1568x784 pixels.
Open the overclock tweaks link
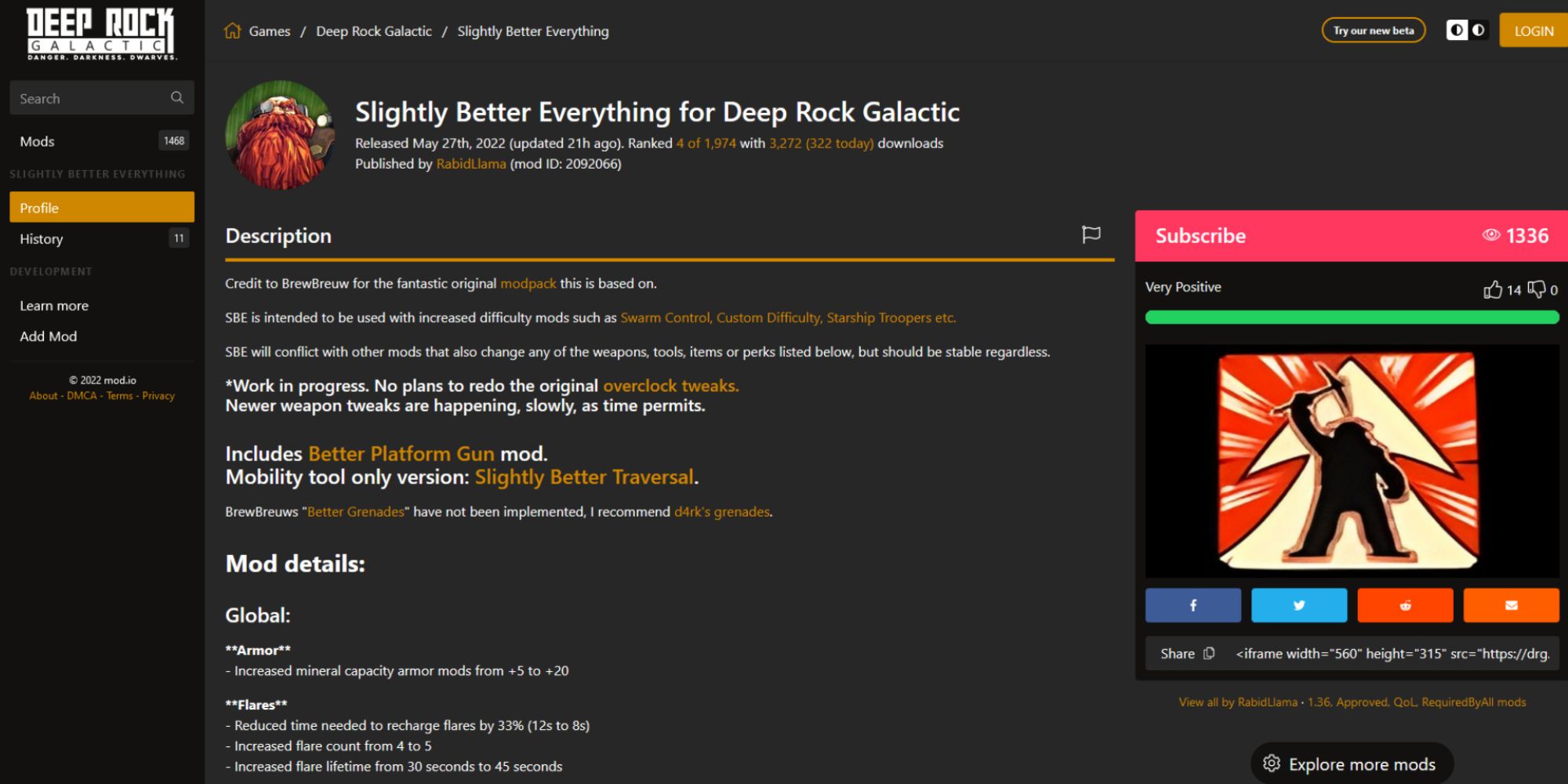click(670, 386)
